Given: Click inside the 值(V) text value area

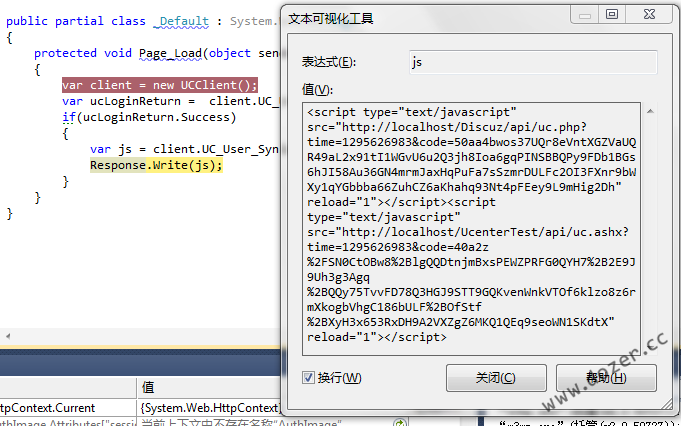Looking at the screenshot, I should [x=472, y=229].
